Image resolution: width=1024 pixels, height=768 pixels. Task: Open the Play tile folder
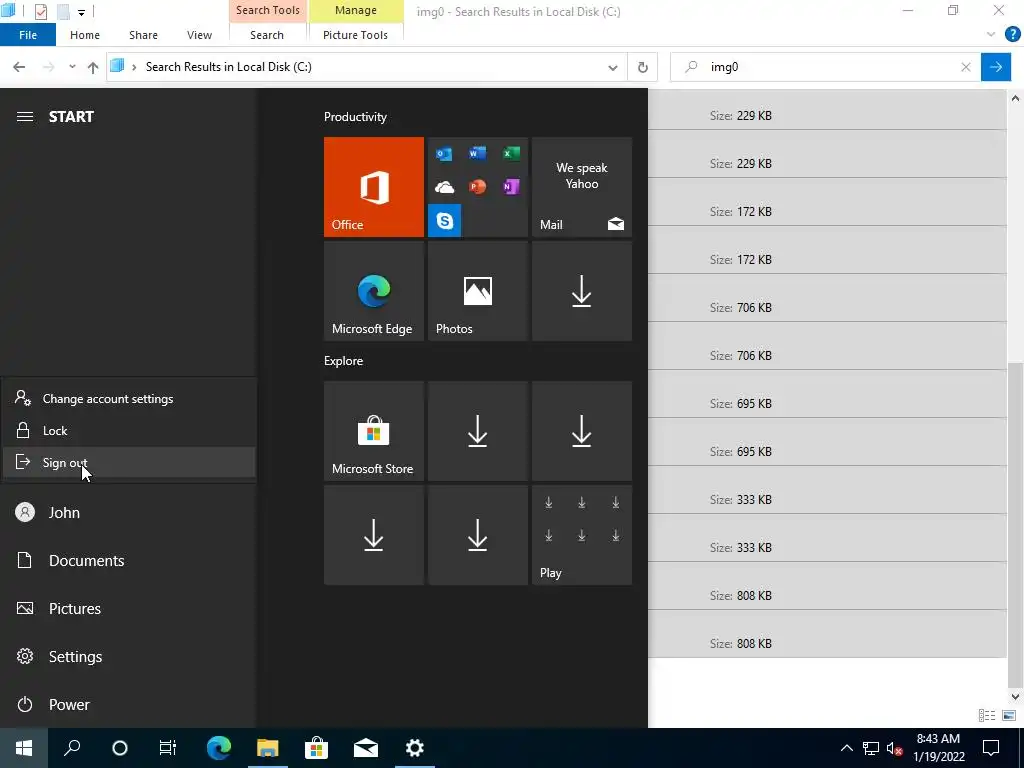tap(582, 535)
